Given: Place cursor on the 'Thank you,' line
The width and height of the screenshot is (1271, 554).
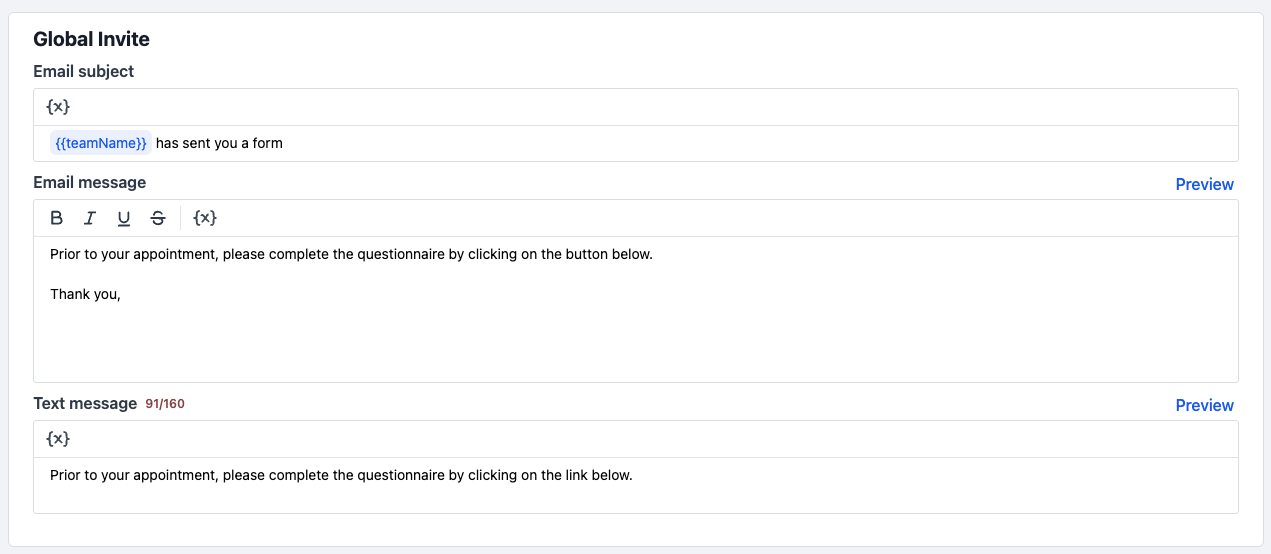Looking at the screenshot, I should [85, 294].
